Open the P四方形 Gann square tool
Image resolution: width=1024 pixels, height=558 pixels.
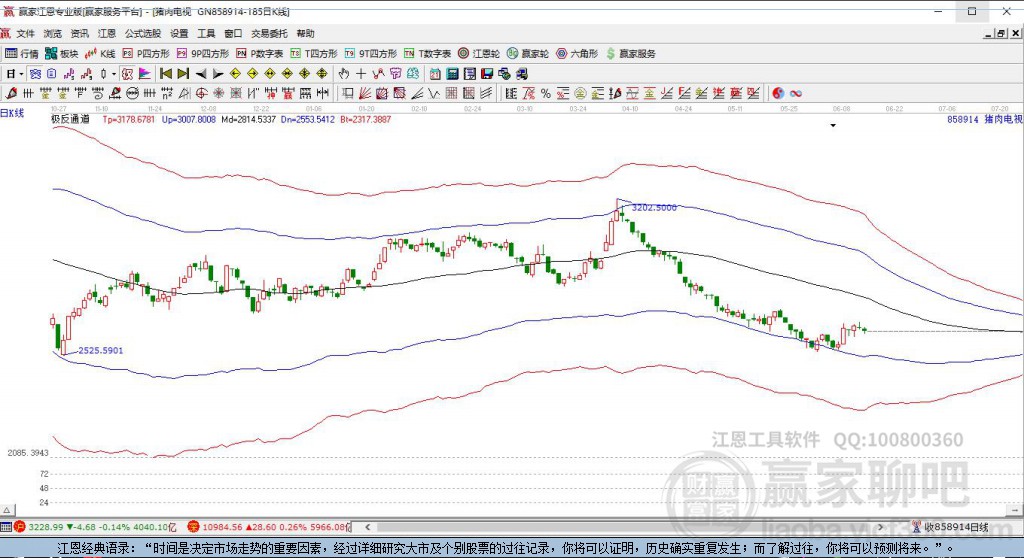tap(146, 54)
